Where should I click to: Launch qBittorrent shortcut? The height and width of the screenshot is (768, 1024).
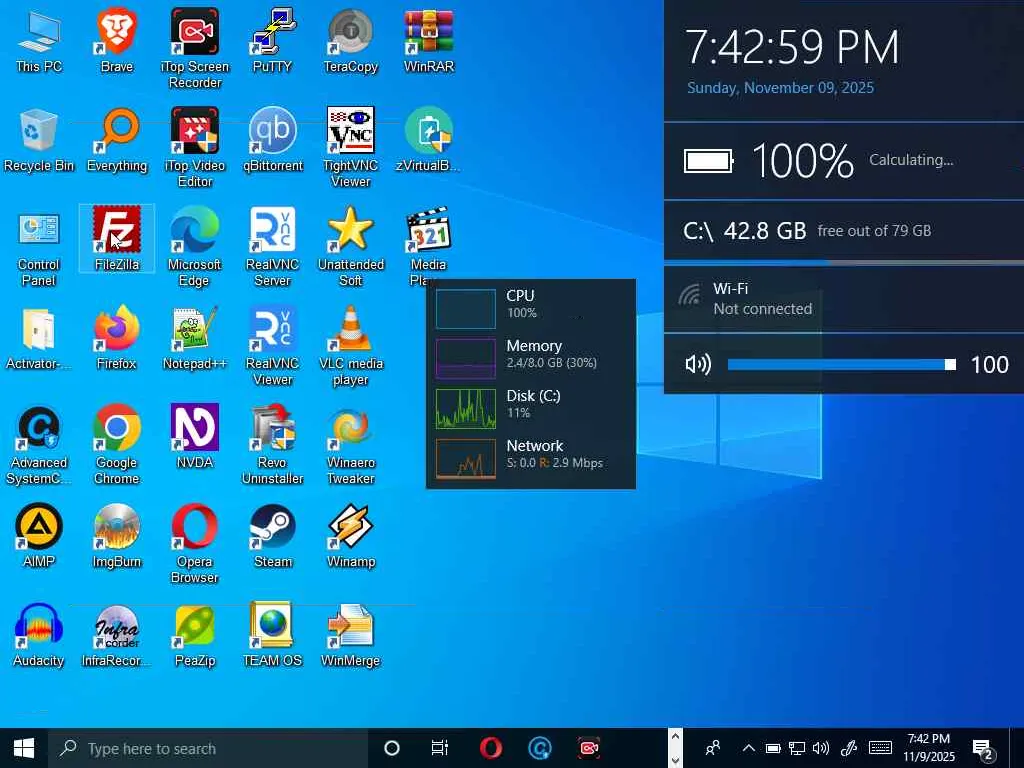pyautogui.click(x=272, y=140)
